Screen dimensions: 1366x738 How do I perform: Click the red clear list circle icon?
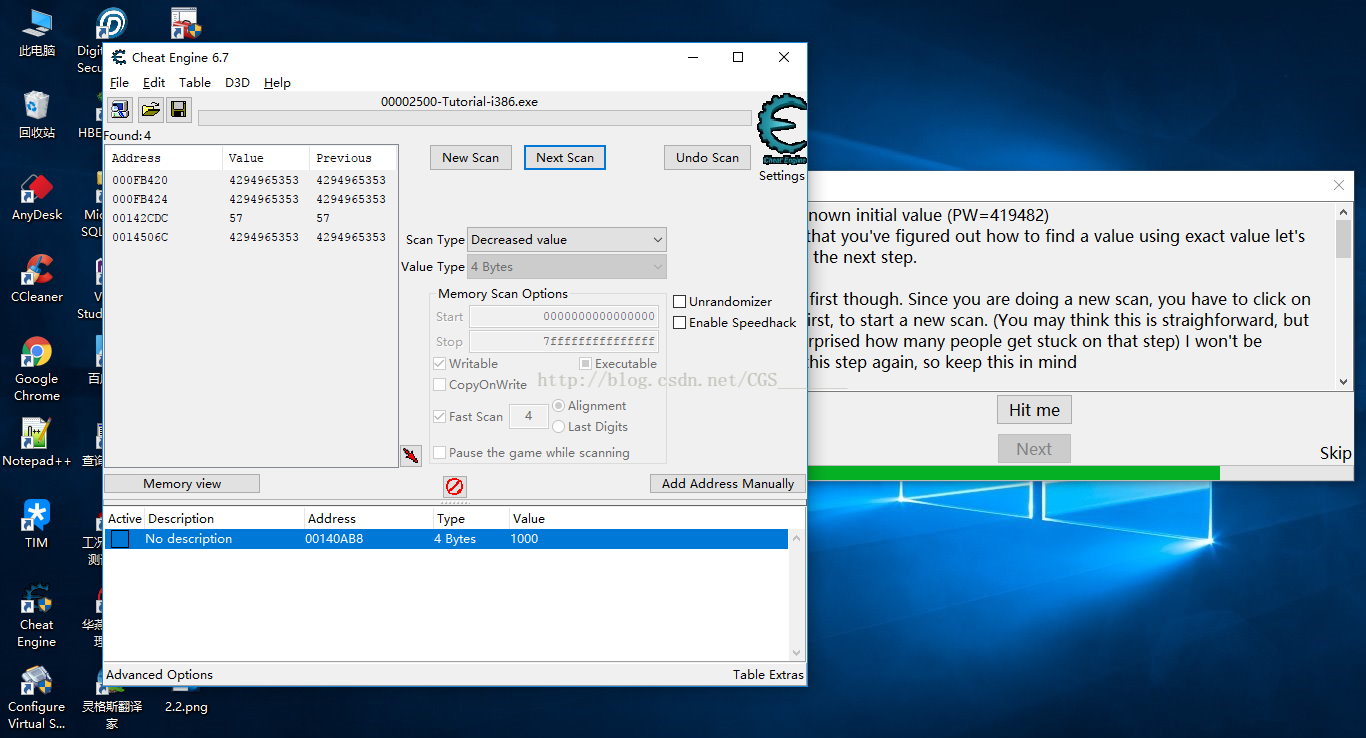coord(455,486)
